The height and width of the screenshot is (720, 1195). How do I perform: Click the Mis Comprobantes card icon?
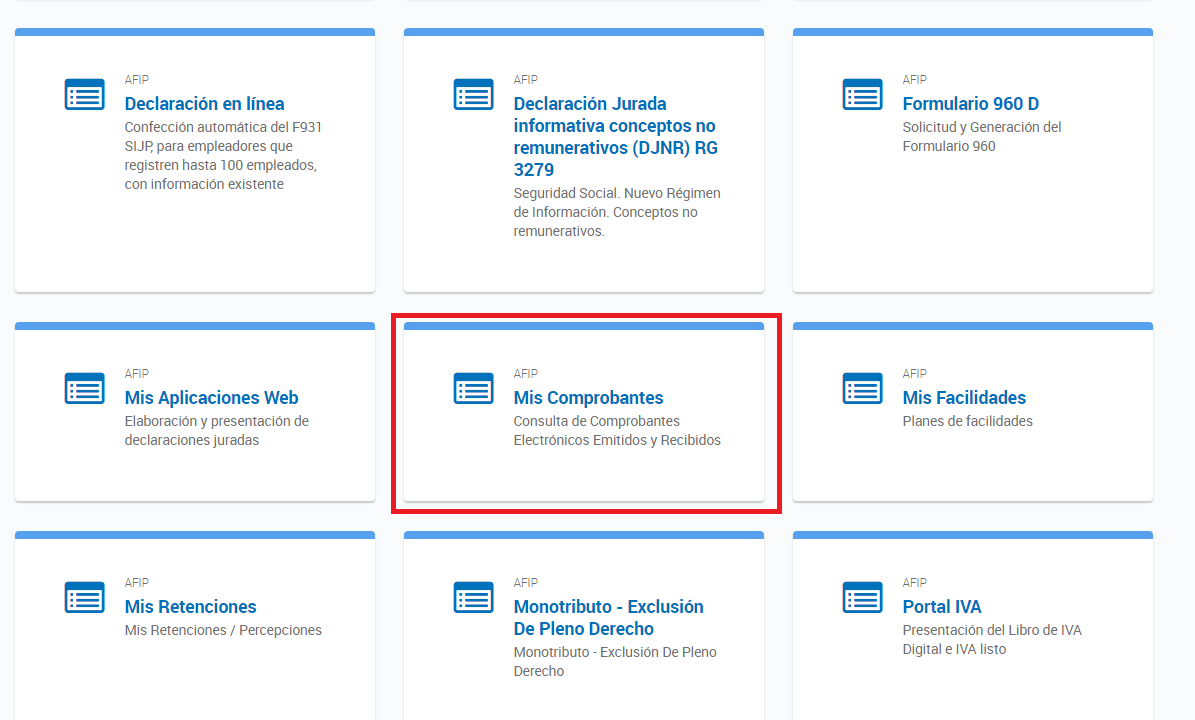pos(473,389)
